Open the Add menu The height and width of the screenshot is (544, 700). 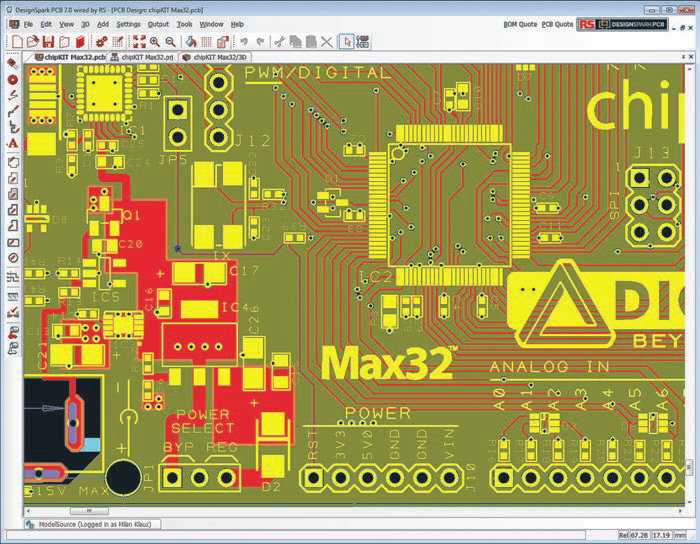click(103, 25)
